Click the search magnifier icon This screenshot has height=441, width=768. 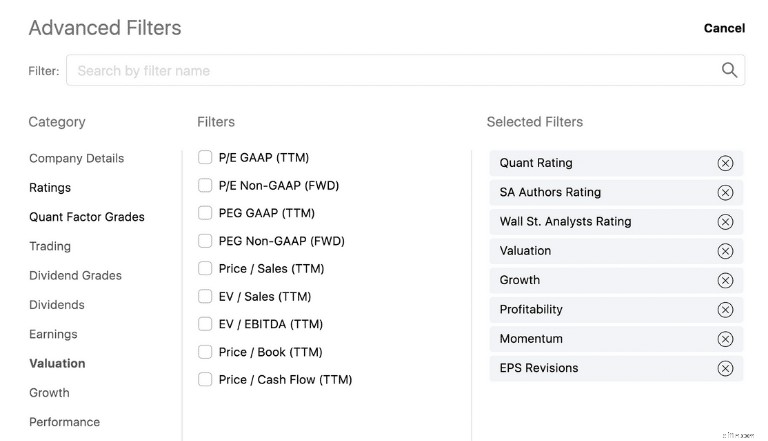729,70
